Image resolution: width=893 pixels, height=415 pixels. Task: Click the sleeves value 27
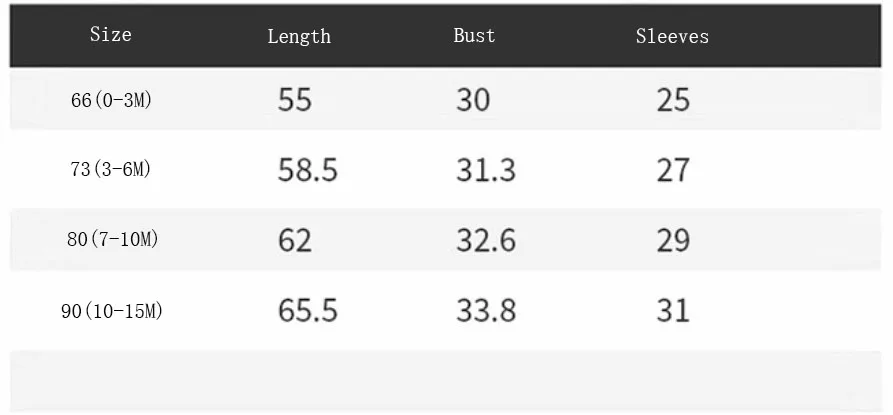(x=673, y=170)
